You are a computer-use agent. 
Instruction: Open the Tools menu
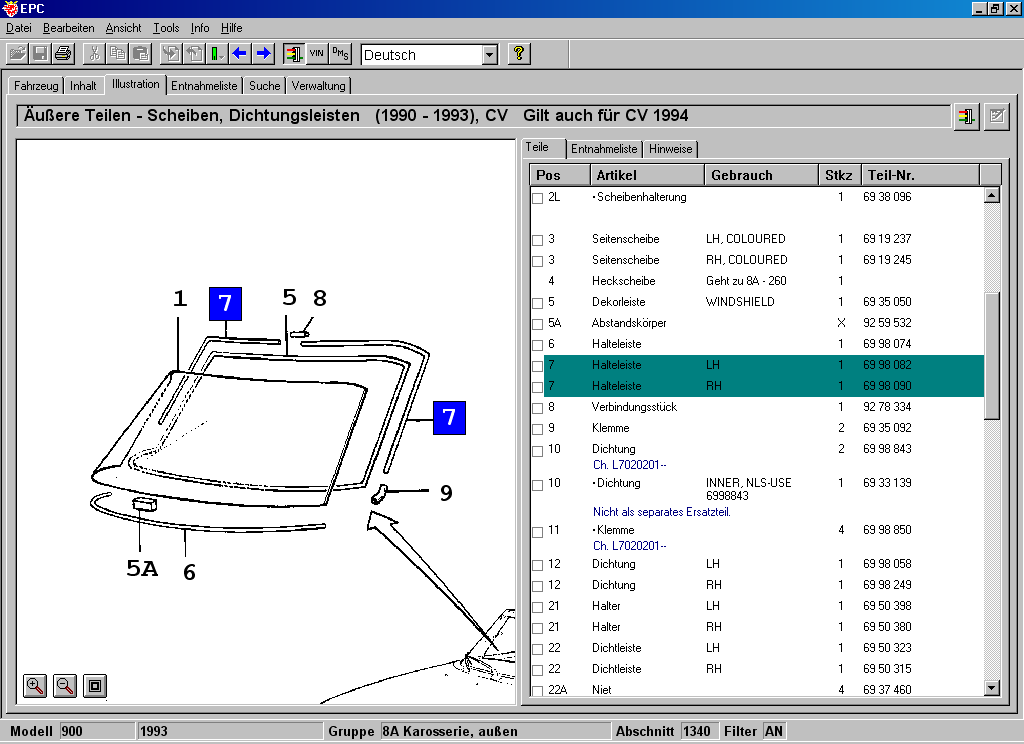[166, 28]
